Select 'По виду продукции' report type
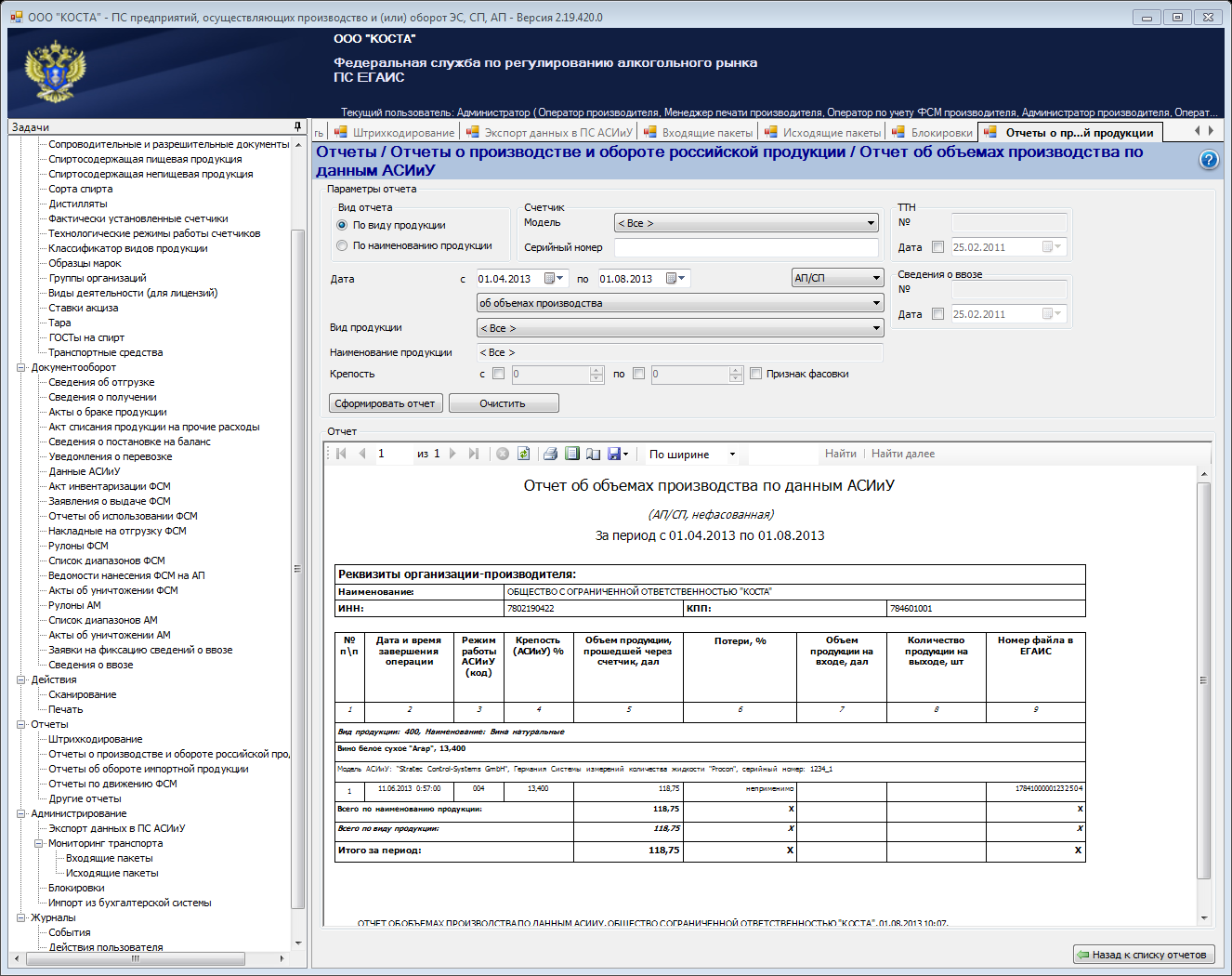The height and width of the screenshot is (976, 1232). [342, 225]
